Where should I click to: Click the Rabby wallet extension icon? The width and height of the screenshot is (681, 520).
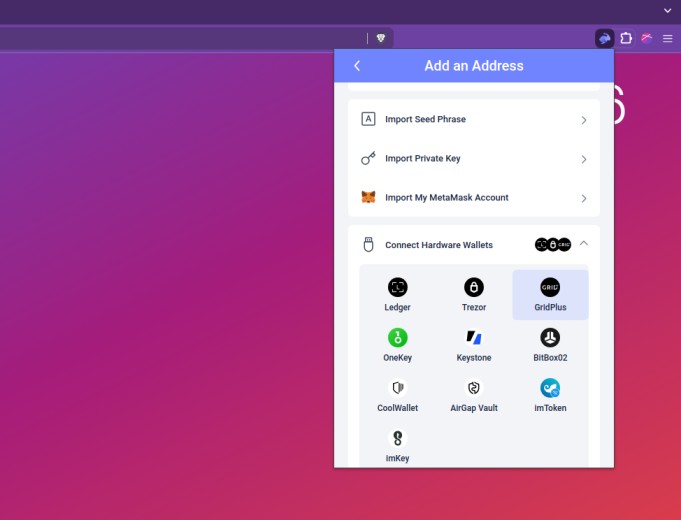coord(604,38)
